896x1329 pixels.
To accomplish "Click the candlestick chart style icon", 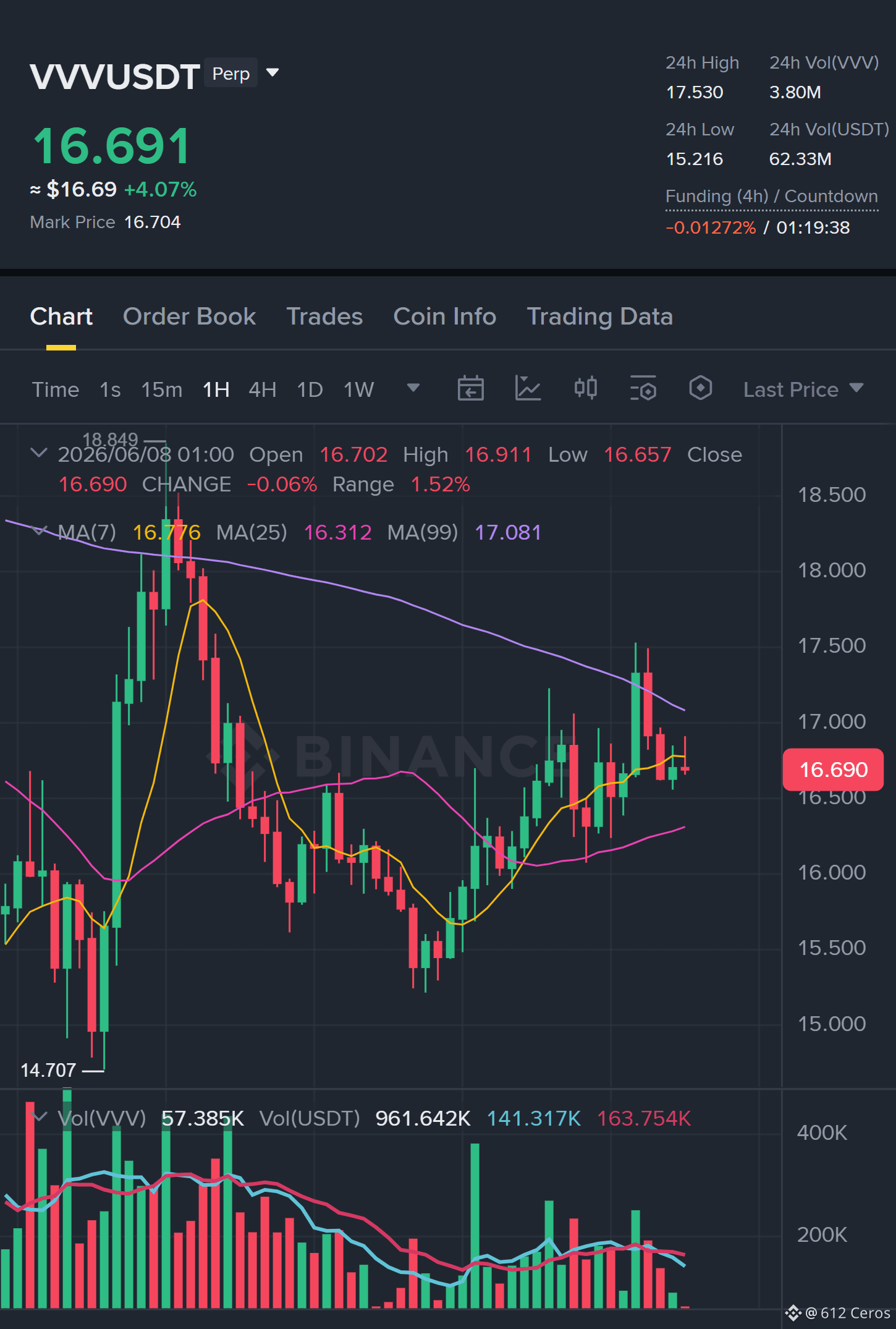I will click(586, 388).
